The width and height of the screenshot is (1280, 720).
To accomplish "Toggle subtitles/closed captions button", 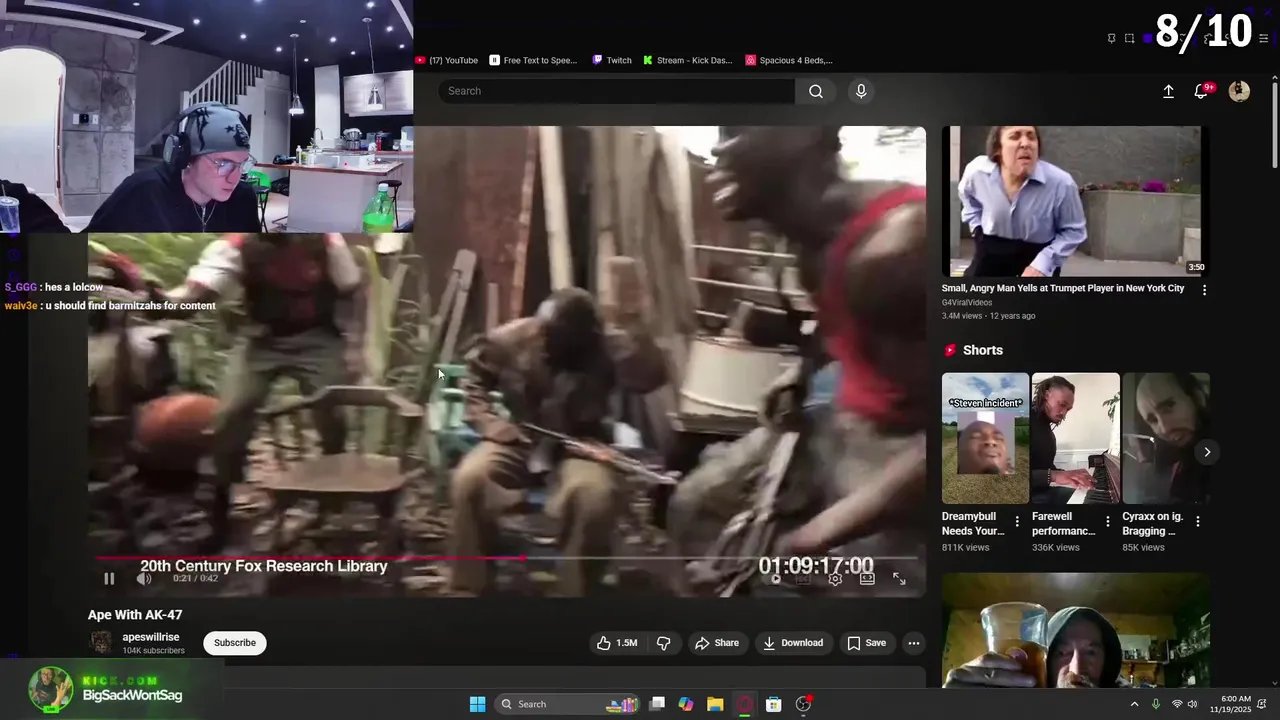I will pyautogui.click(x=803, y=578).
